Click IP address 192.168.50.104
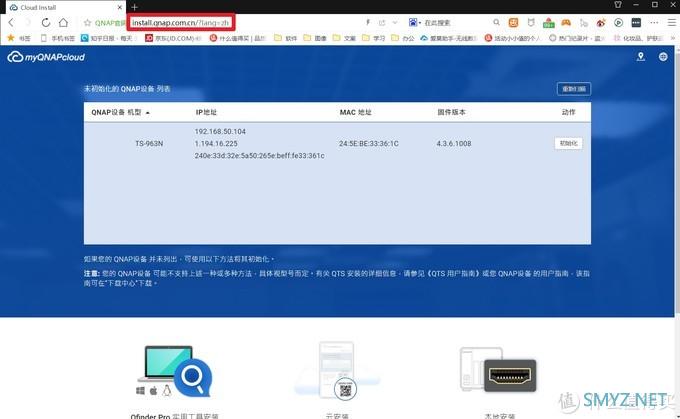The height and width of the screenshot is (419, 680). 220,131
